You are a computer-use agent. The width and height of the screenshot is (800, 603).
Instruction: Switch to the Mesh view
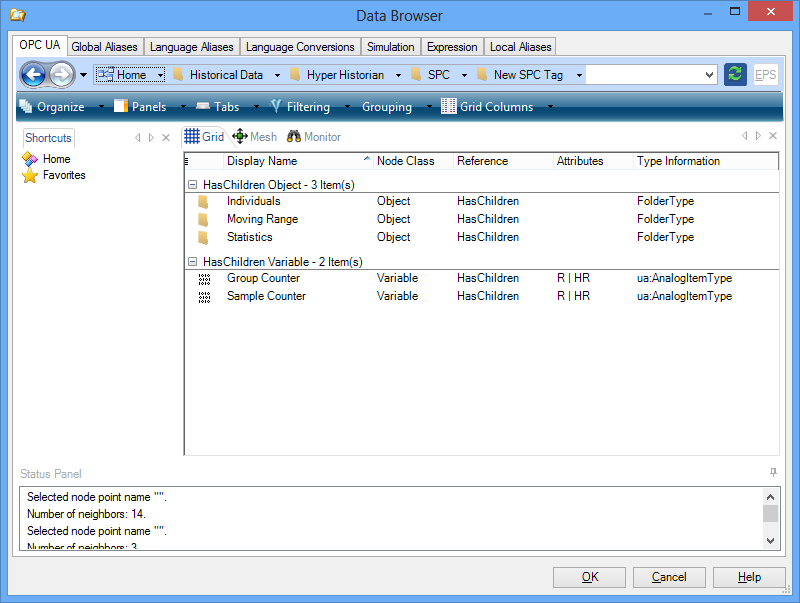(x=254, y=137)
